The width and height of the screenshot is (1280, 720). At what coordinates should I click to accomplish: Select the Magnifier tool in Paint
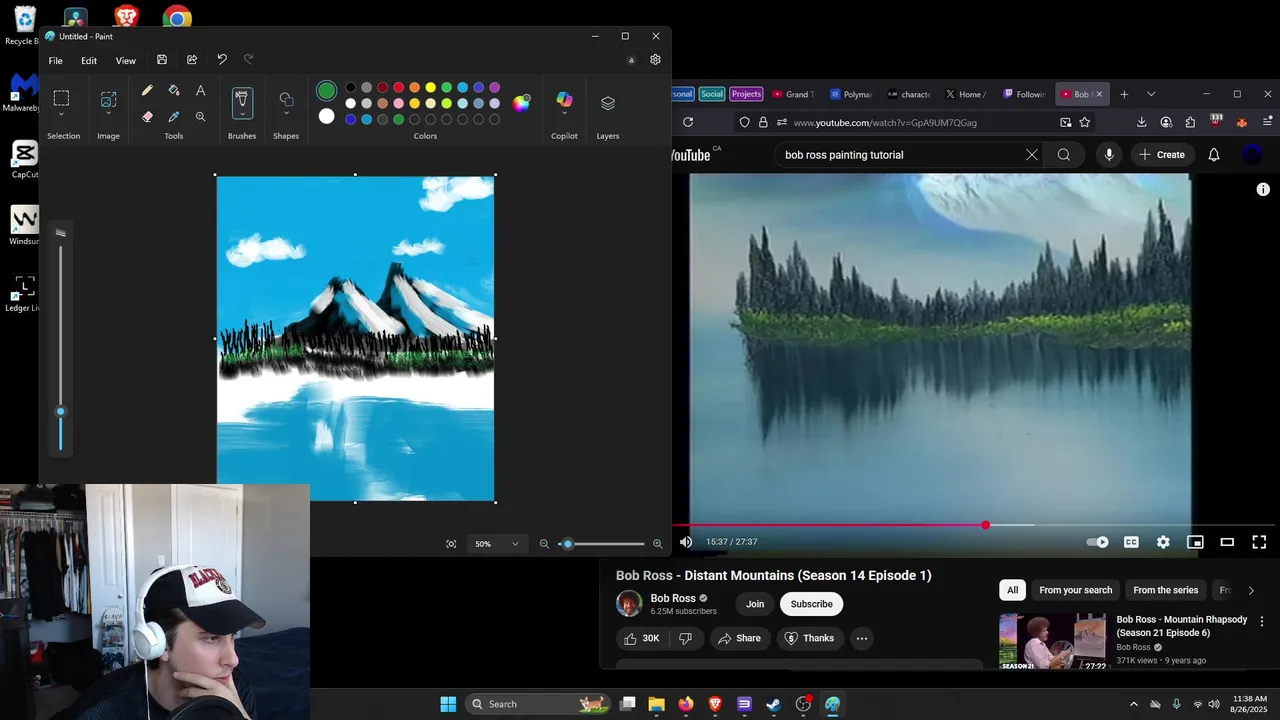(200, 116)
